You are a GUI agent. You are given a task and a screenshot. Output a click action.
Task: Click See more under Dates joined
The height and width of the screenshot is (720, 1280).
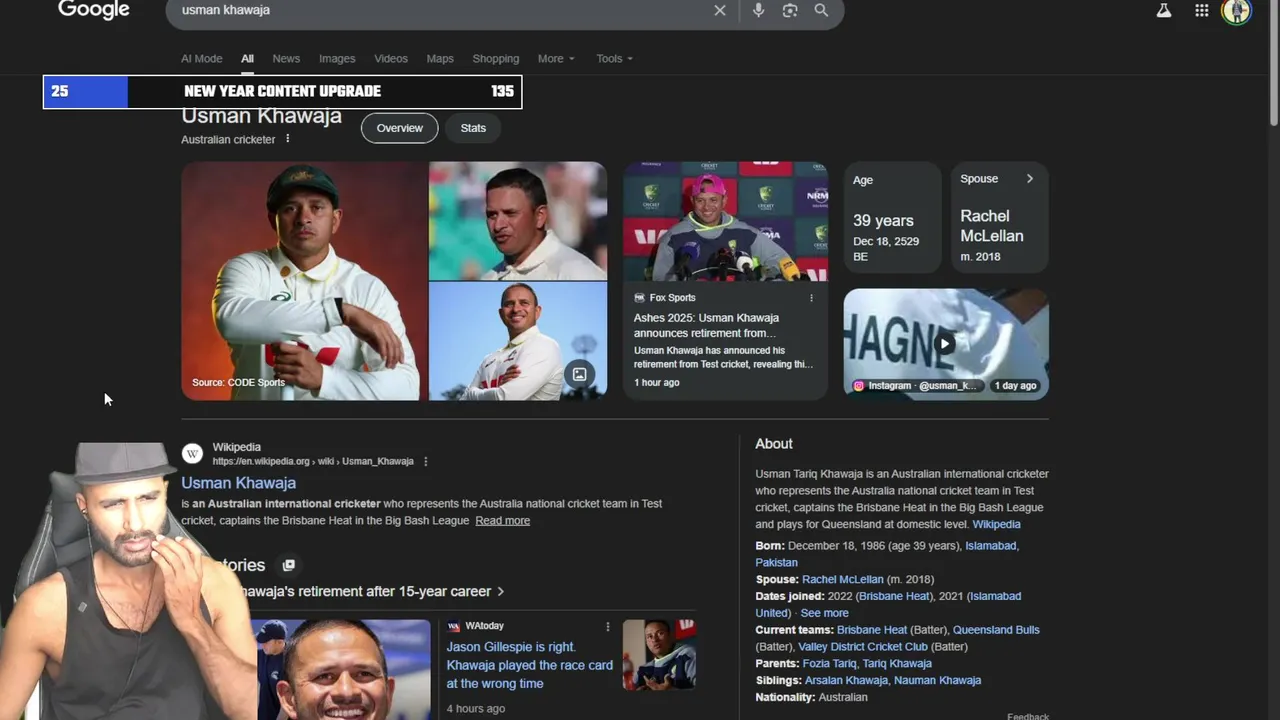824,614
